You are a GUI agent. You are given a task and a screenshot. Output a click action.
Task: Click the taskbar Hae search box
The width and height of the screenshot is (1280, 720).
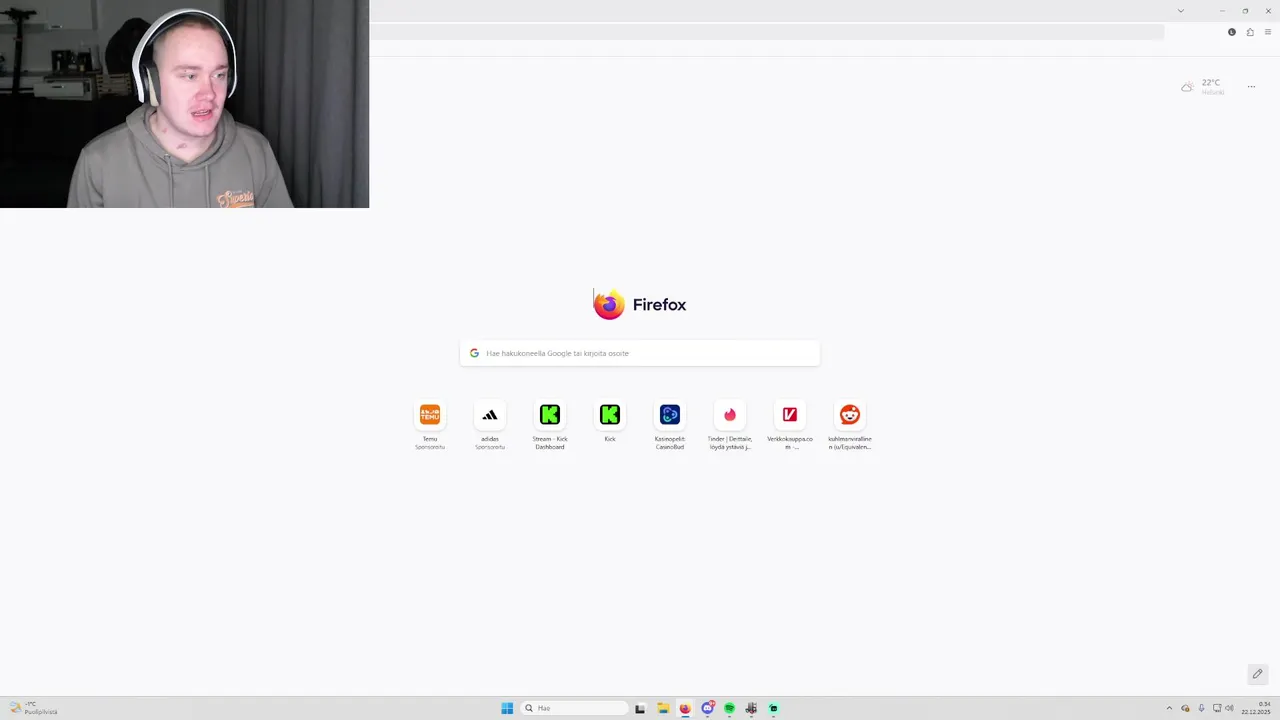click(x=575, y=708)
